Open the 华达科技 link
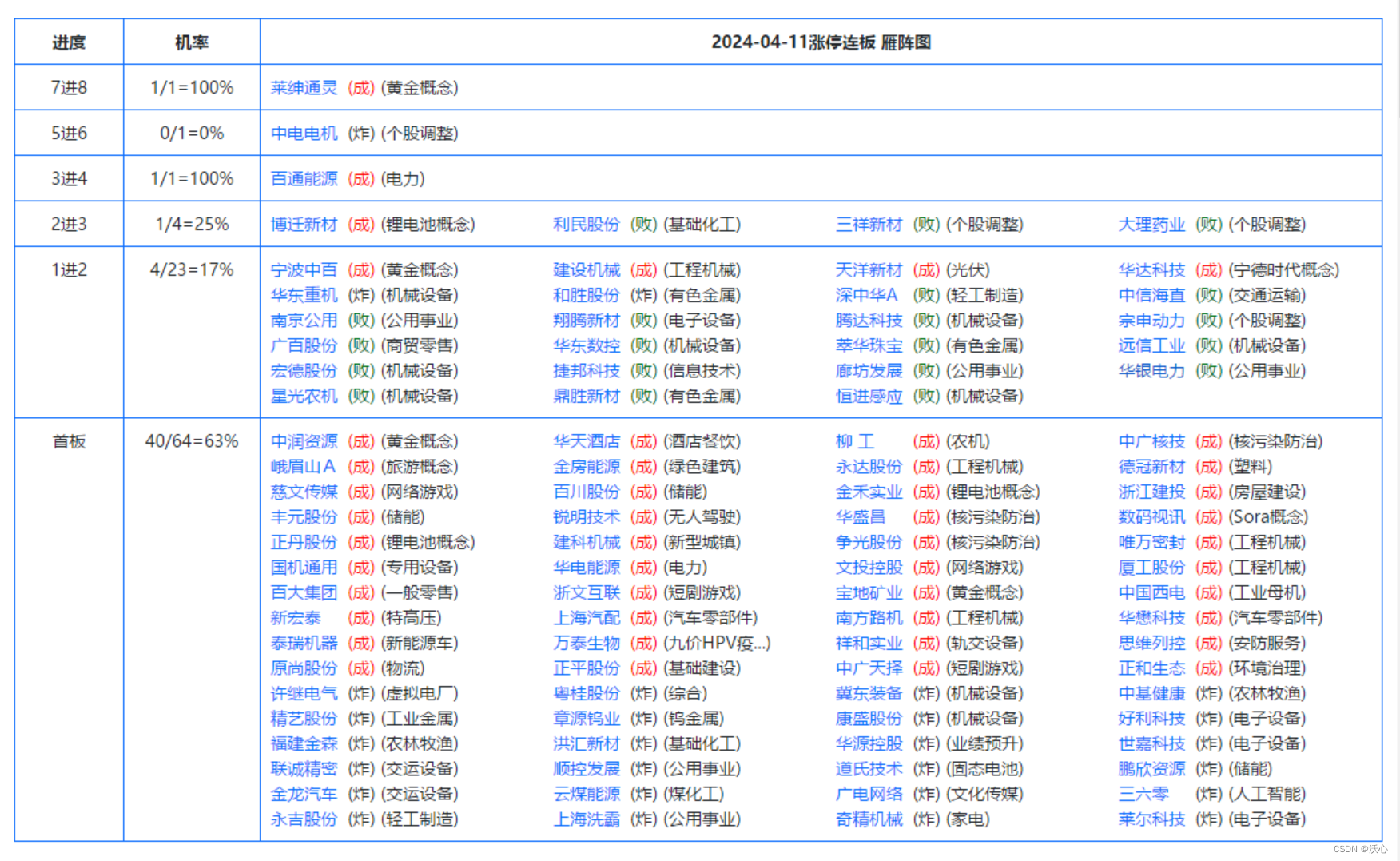Image resolution: width=1400 pixels, height=861 pixels. tap(1151, 270)
